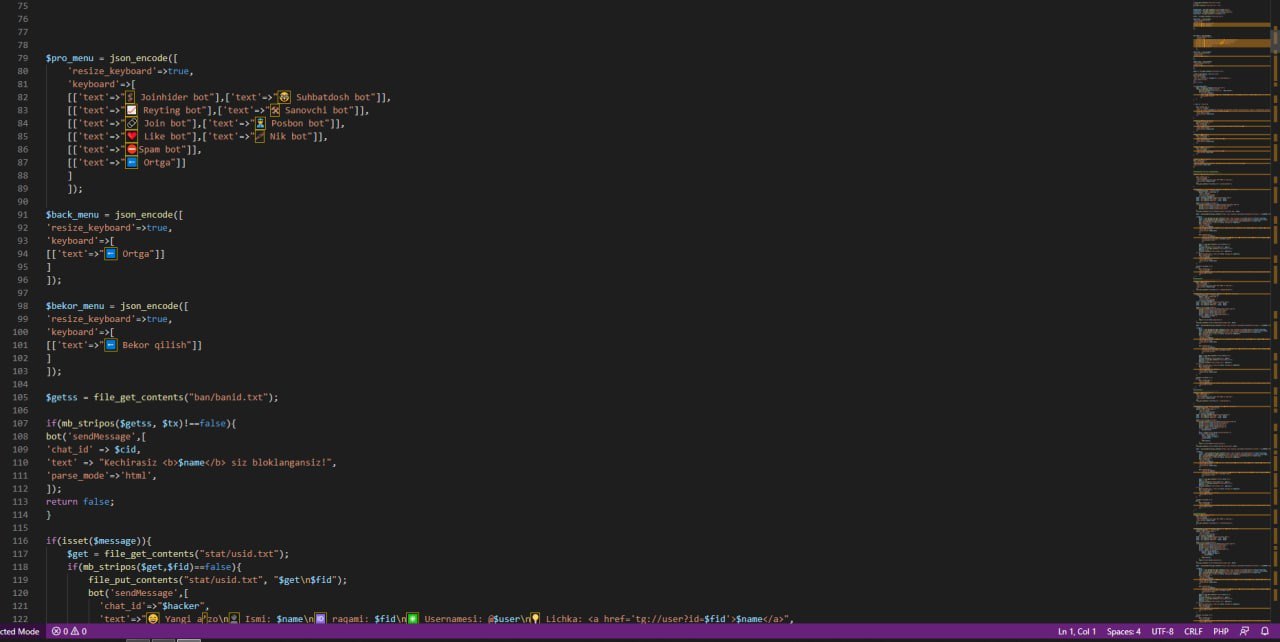1280x642 pixels.
Task: Click the arrow emoji before Bekor qilish
Action: click(x=111, y=345)
